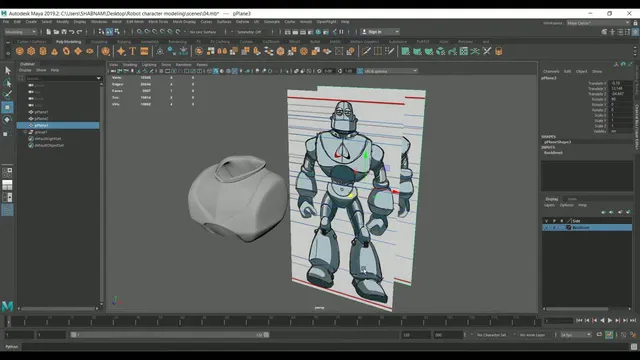Click the New Scene icon
This screenshot has width=640, height=360.
(x=49, y=32)
